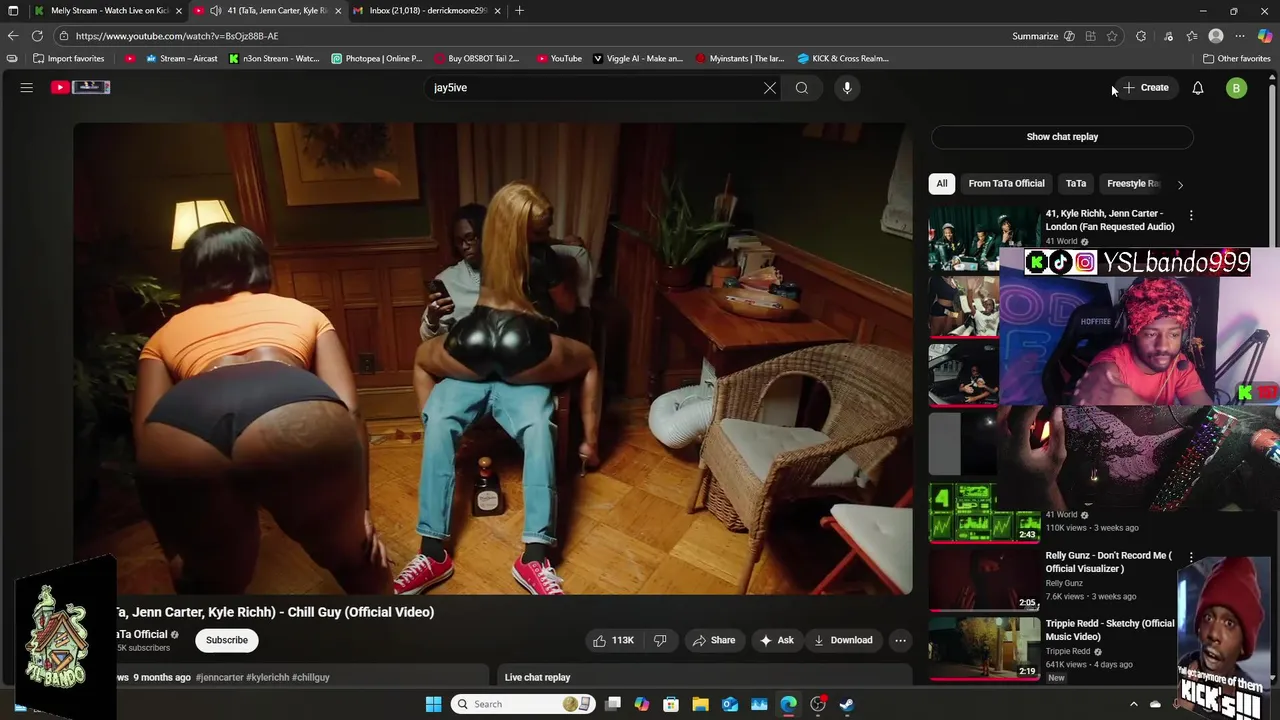Open YouTube bookmark in favorites bar
Image resolution: width=1280 pixels, height=720 pixels.
point(559,58)
